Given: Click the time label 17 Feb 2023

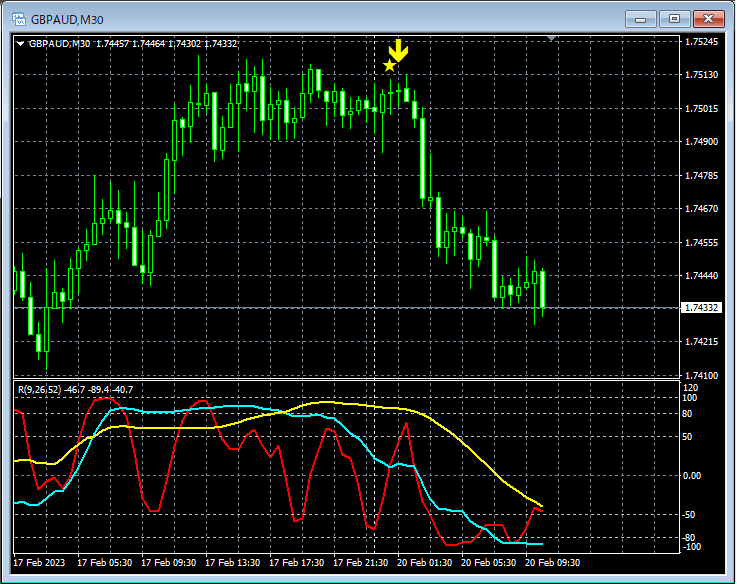Looking at the screenshot, I should 39,562.
